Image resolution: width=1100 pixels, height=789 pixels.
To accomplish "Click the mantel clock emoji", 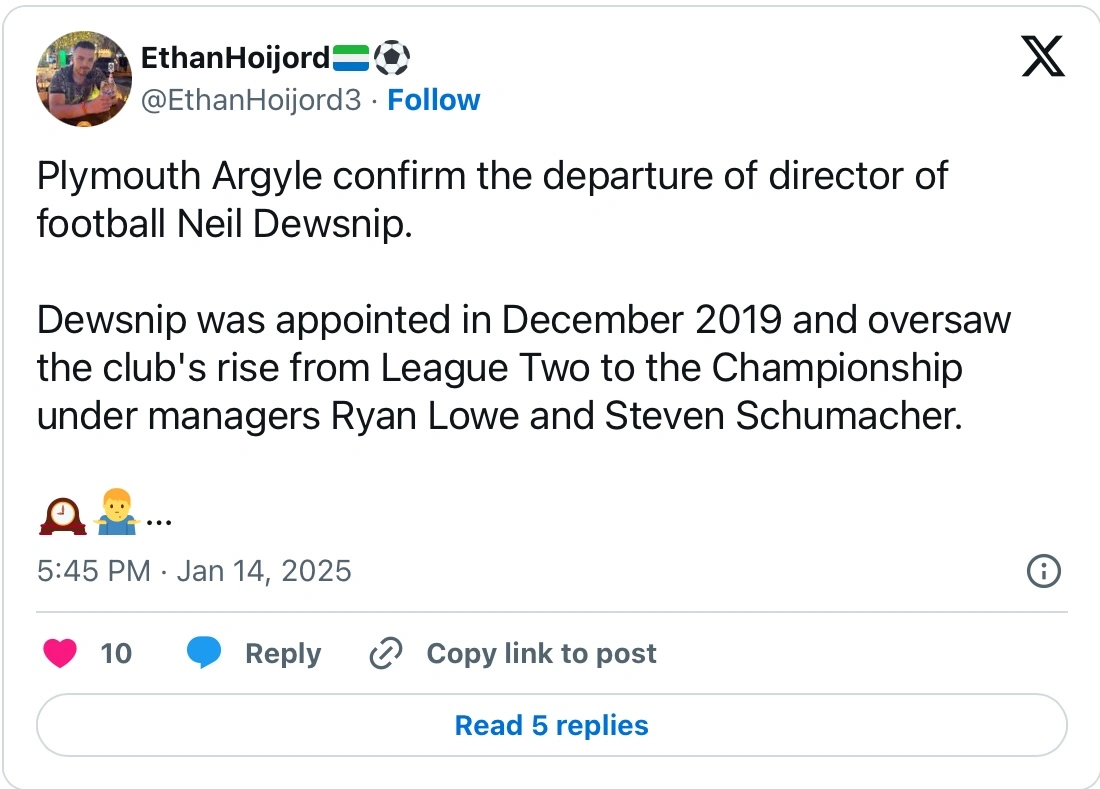I will point(62,515).
